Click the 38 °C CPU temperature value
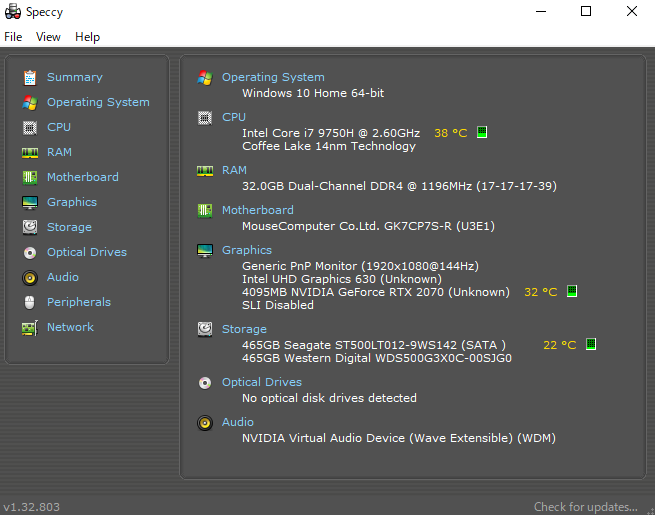This screenshot has height=515, width=655. 451,133
